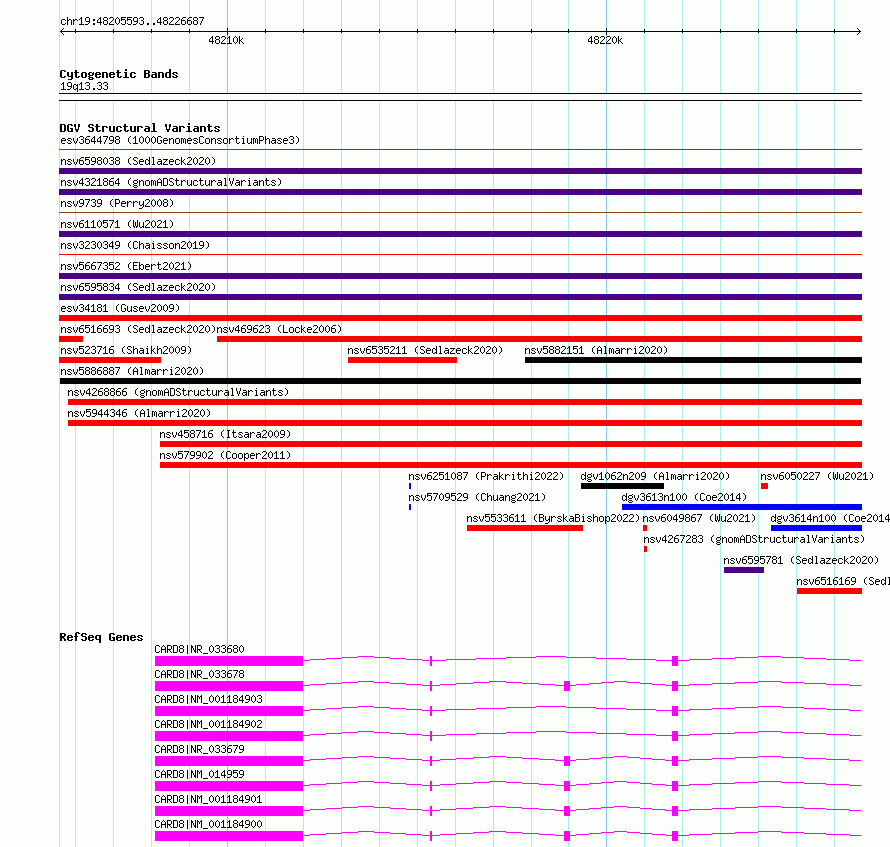Click nsv6049867 (Wu2021) variant label

[699, 518]
